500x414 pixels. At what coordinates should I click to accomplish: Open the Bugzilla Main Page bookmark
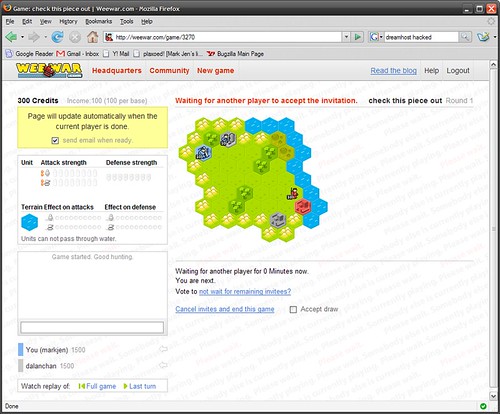[x=235, y=54]
